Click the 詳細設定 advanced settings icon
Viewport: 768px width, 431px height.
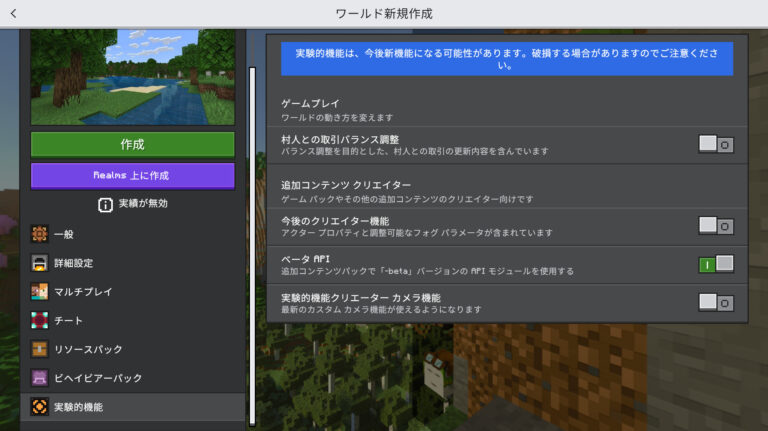[40, 263]
